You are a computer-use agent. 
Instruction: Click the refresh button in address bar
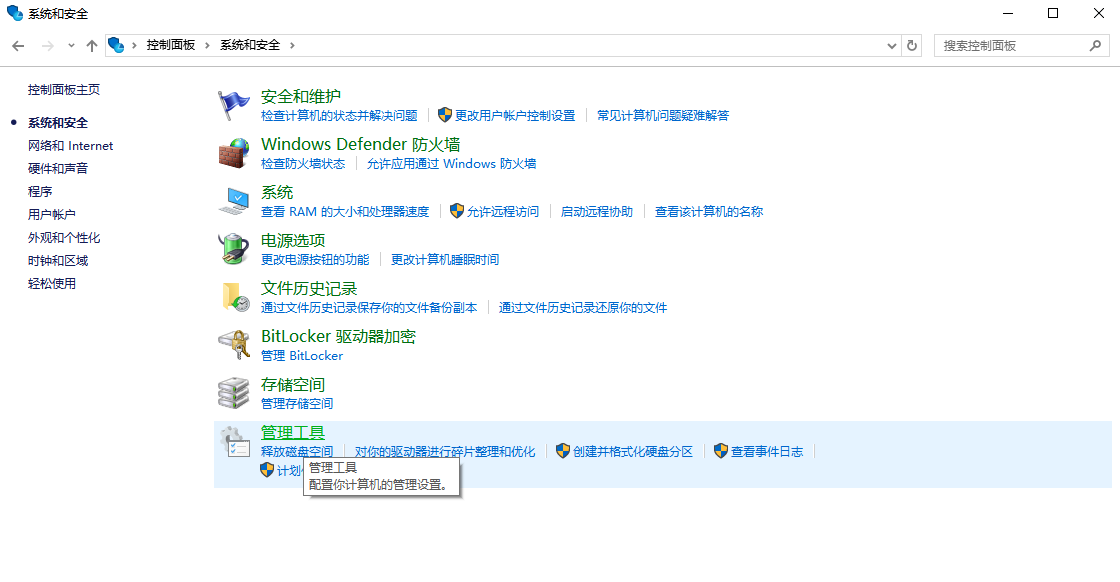pyautogui.click(x=911, y=46)
